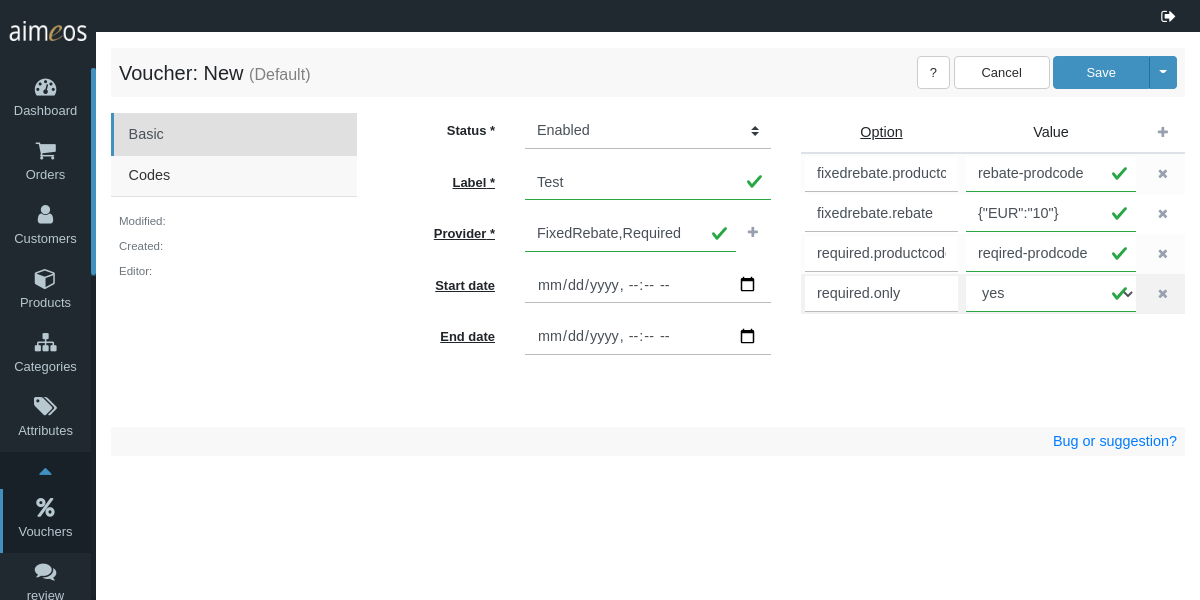
Task: Open the required.only value dropdown
Action: tap(1051, 293)
